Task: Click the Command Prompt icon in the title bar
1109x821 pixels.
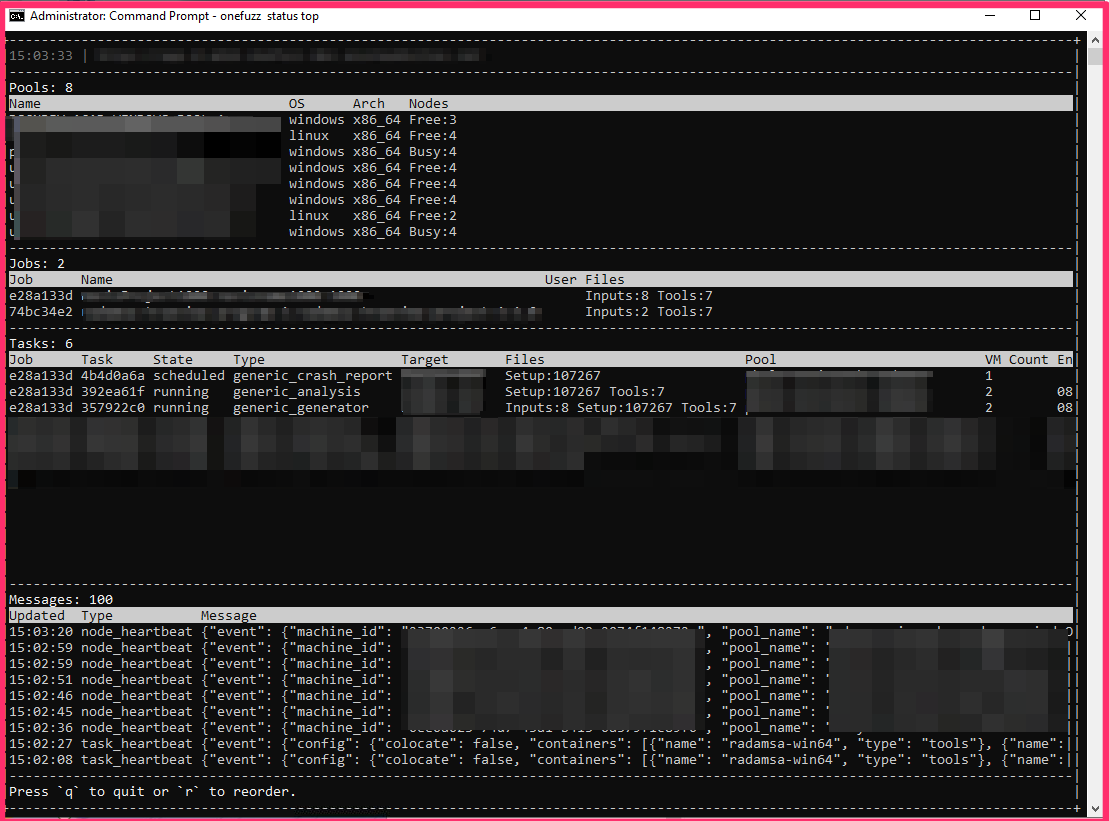Action: 17,15
